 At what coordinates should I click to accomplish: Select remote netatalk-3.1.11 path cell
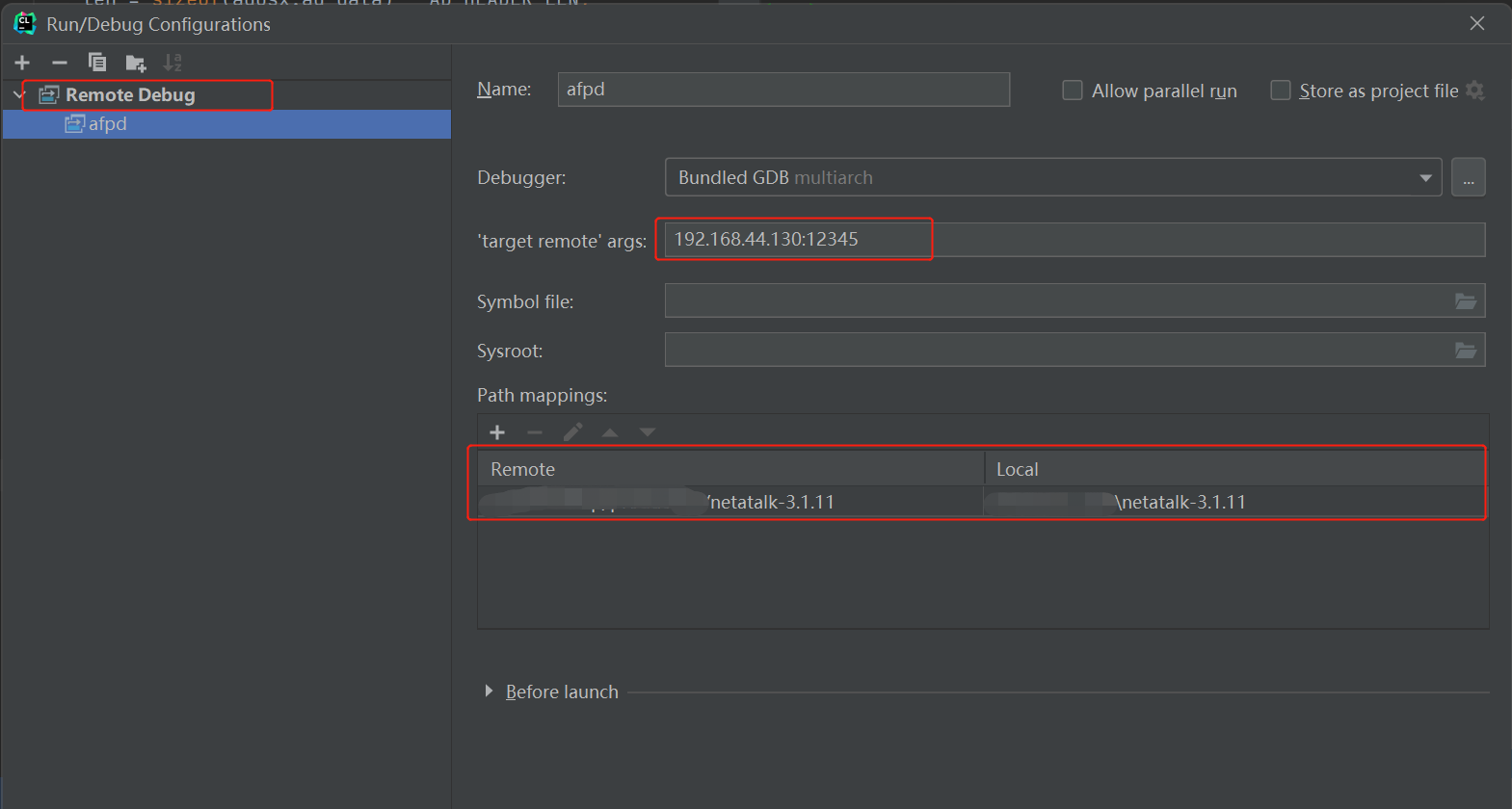point(730,502)
